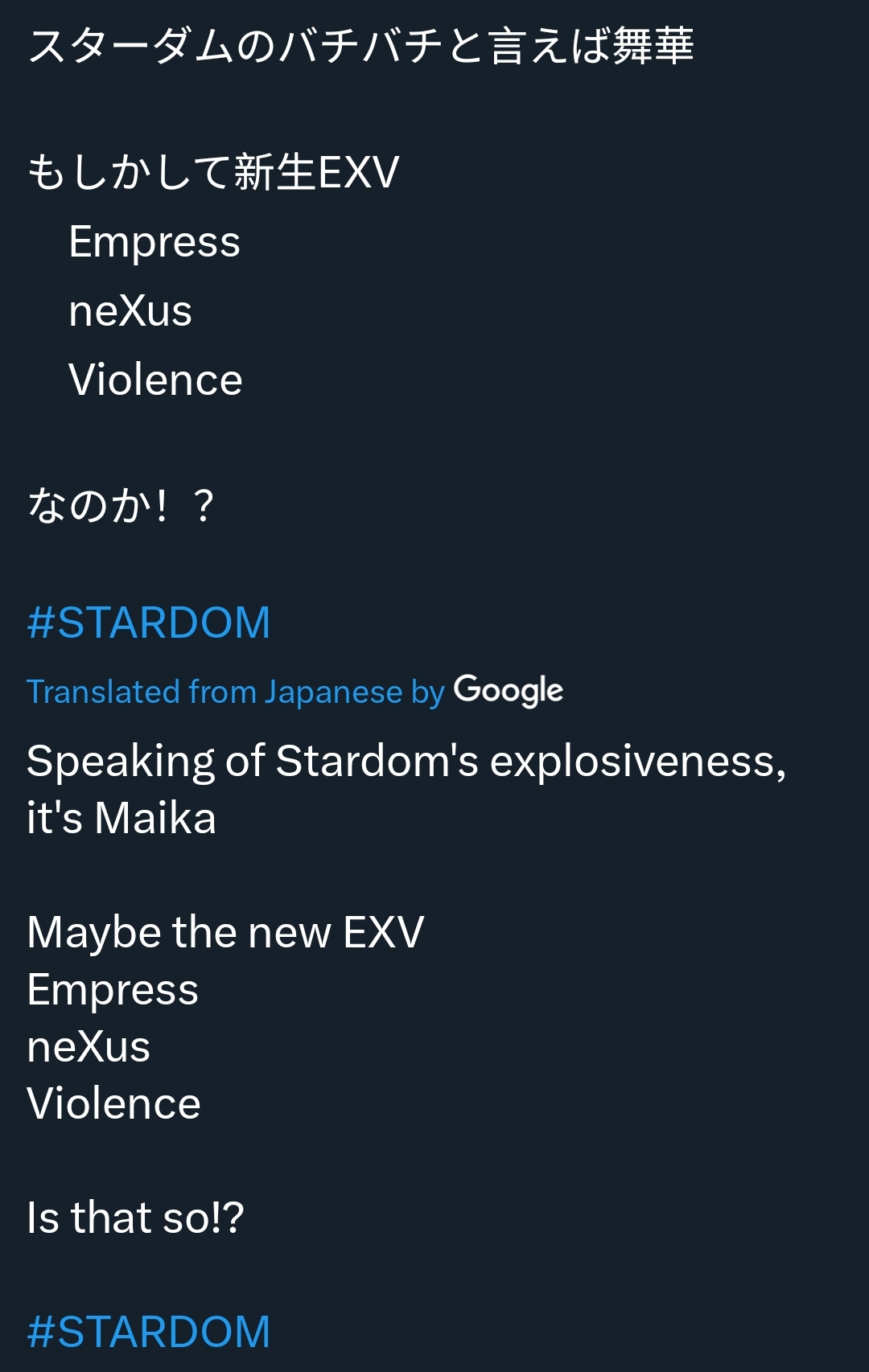Click the translated text "it's Maika"
Image resolution: width=869 pixels, height=1372 pixels.
(x=121, y=818)
